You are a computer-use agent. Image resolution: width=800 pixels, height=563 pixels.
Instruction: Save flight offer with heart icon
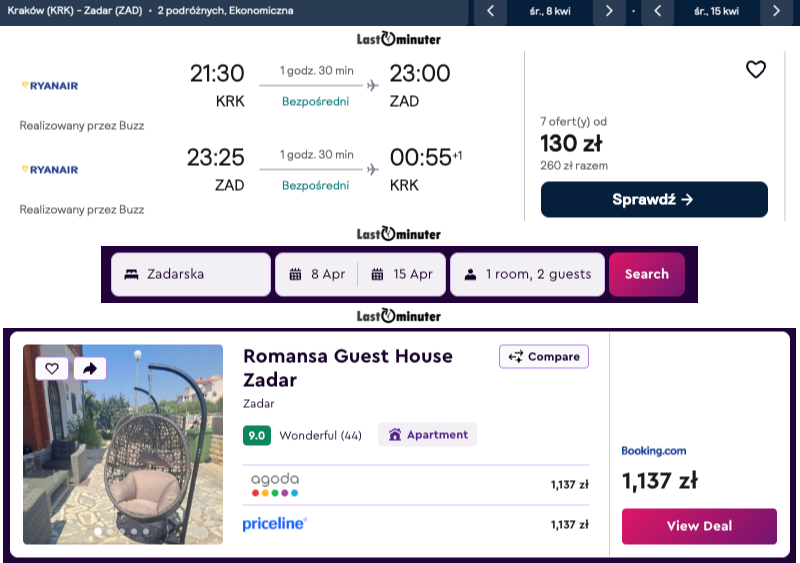point(756,70)
